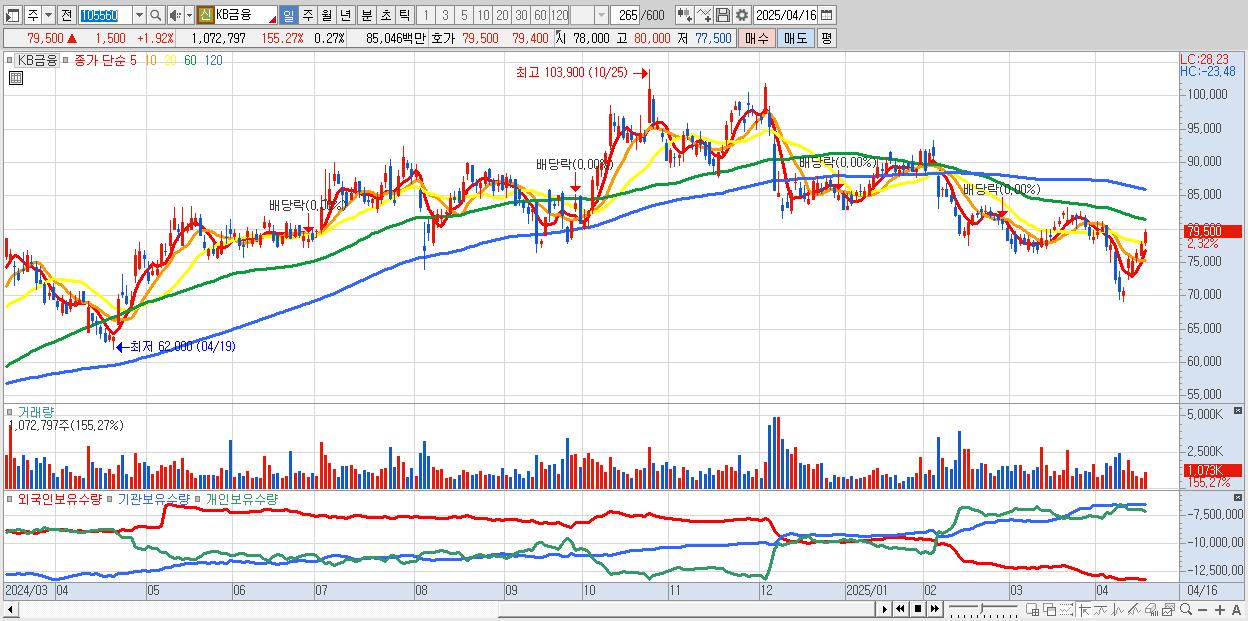Open the 주 market-type dropdown arrow
This screenshot has height=621, width=1248.
point(48,15)
